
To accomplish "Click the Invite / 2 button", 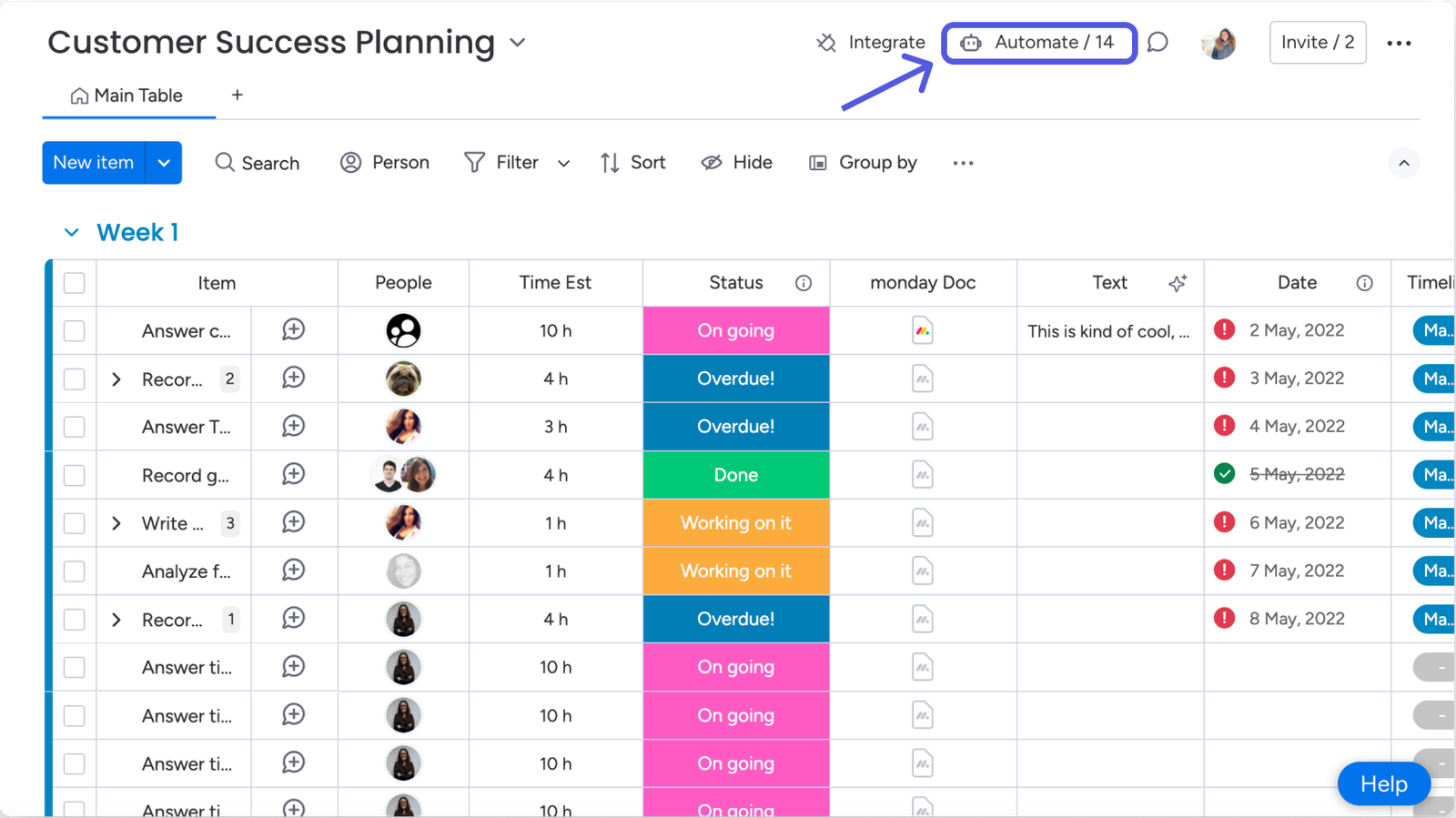I will tap(1317, 42).
